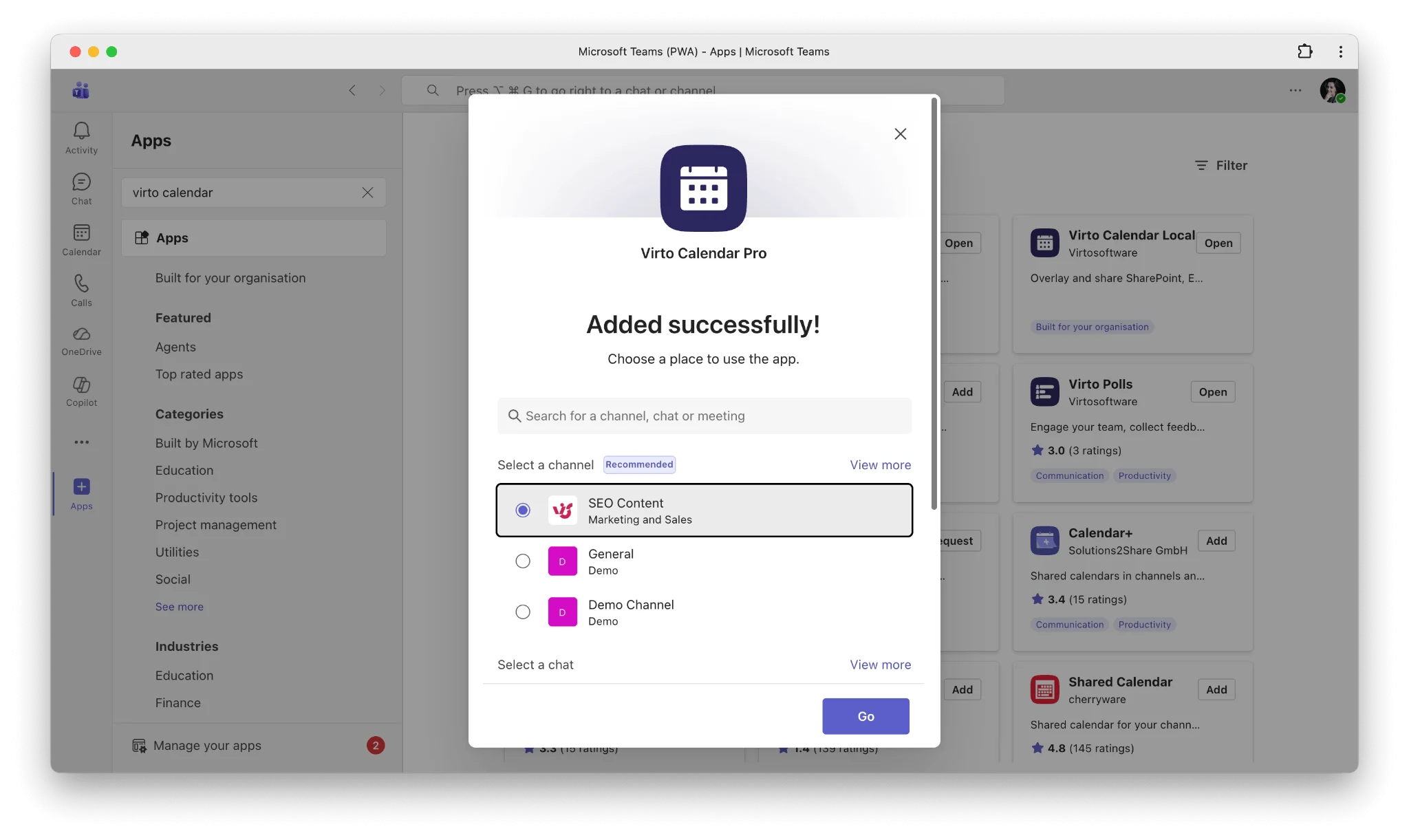This screenshot has height=840, width=1409.
Task: Open the Virto Polls app
Action: click(x=1212, y=392)
